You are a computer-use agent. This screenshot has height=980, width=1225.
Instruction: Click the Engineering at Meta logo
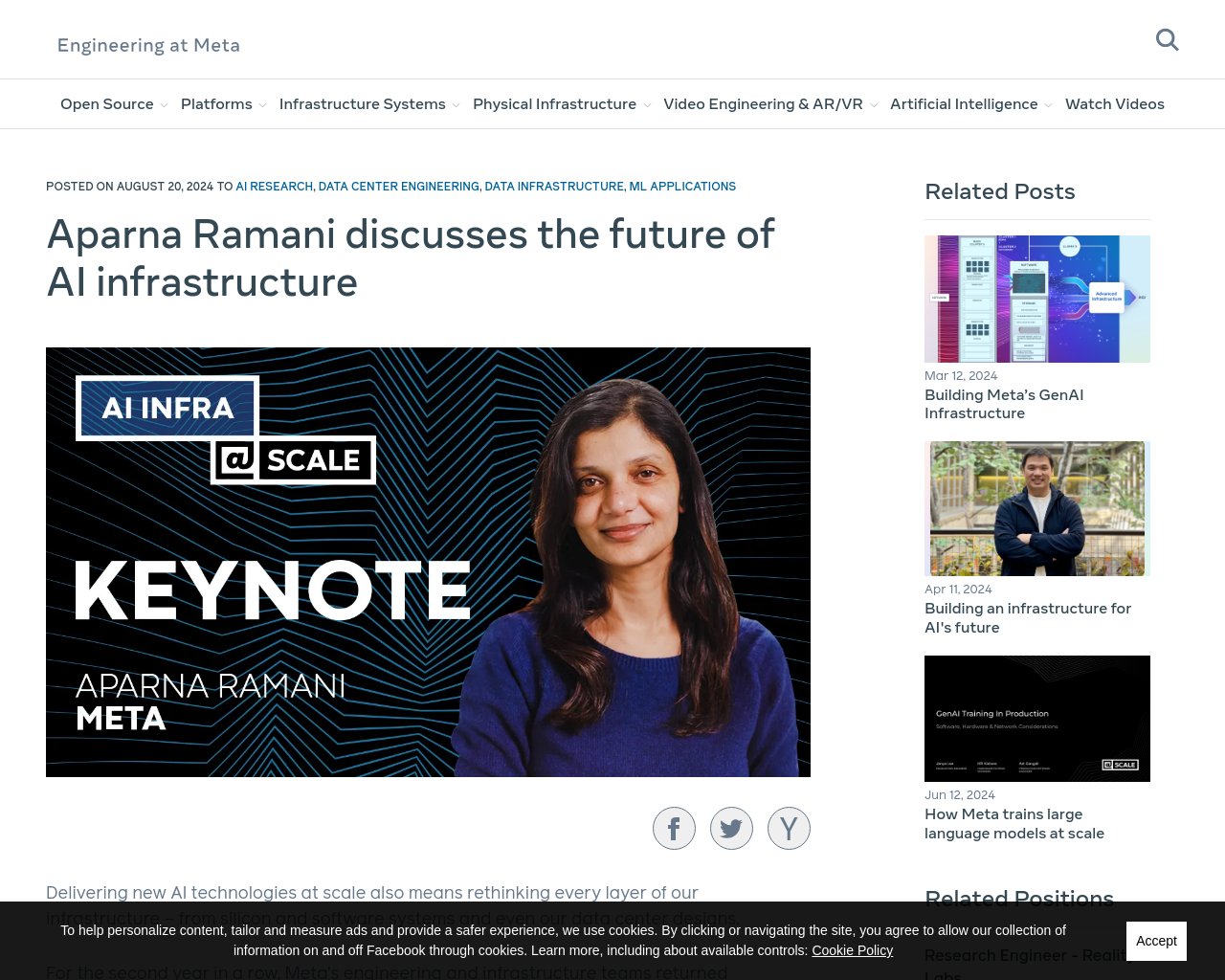148,45
